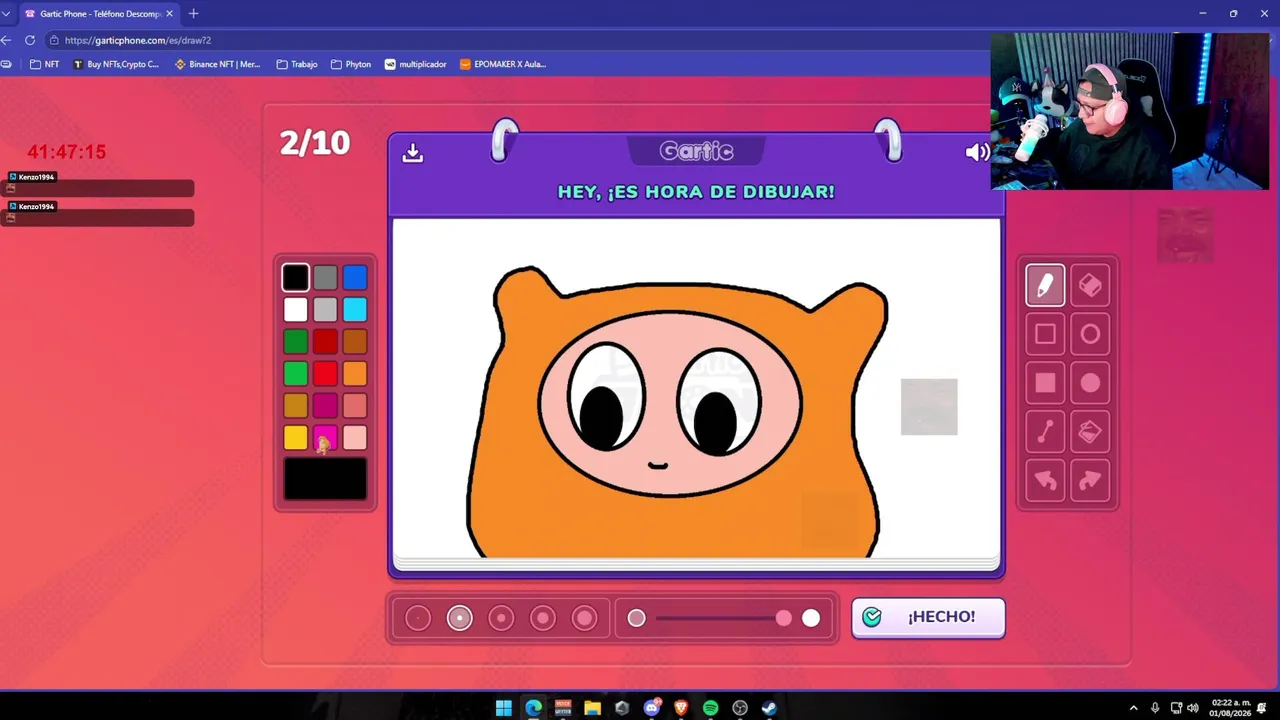Pick the dark red color swatch
This screenshot has width=1280, height=720.
[325, 341]
